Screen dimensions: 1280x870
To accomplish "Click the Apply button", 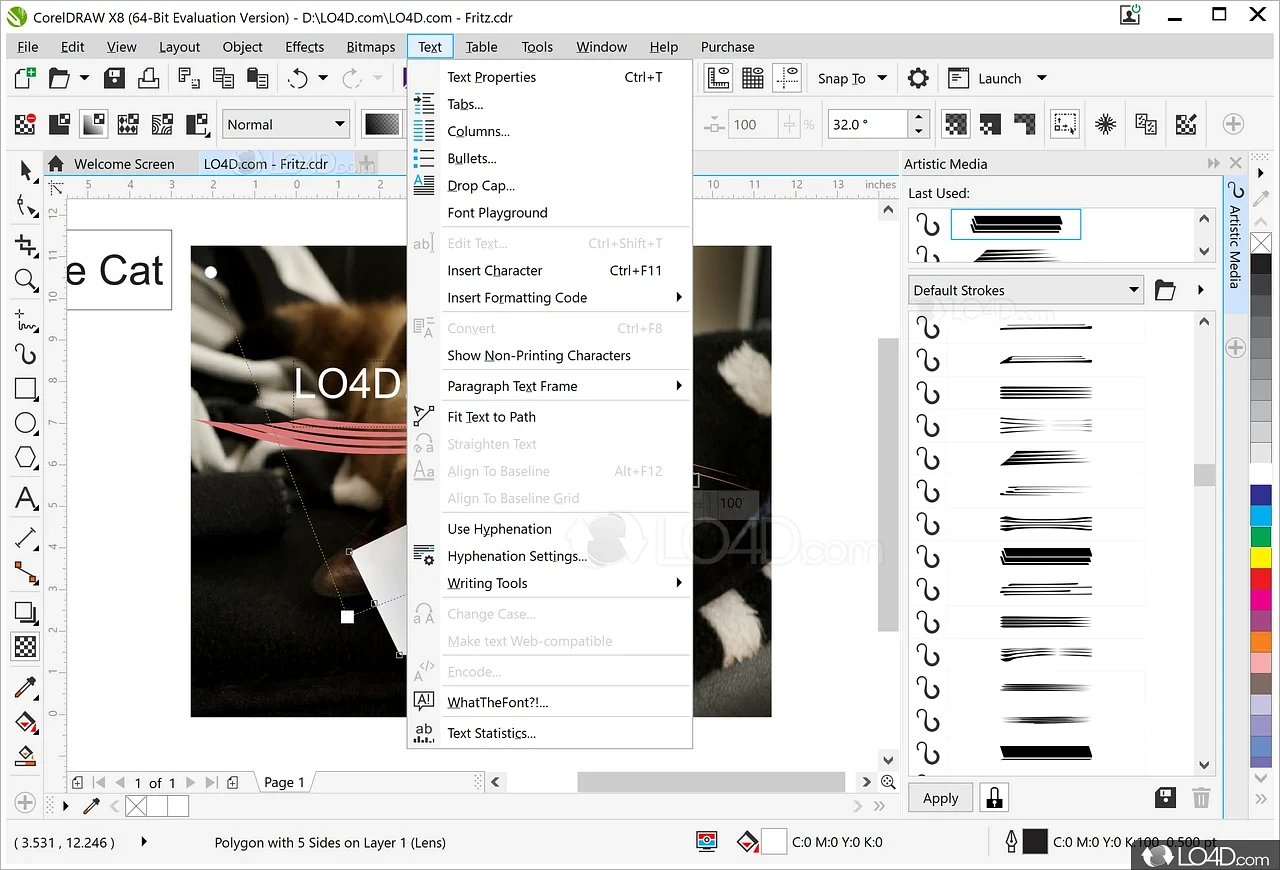I will point(940,798).
